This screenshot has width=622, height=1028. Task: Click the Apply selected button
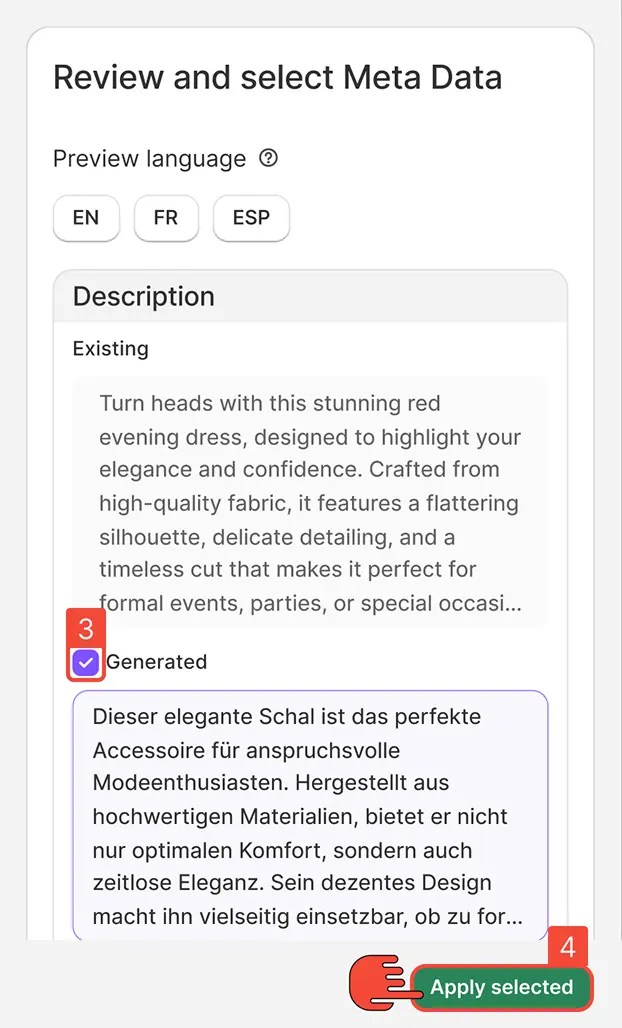coord(501,987)
